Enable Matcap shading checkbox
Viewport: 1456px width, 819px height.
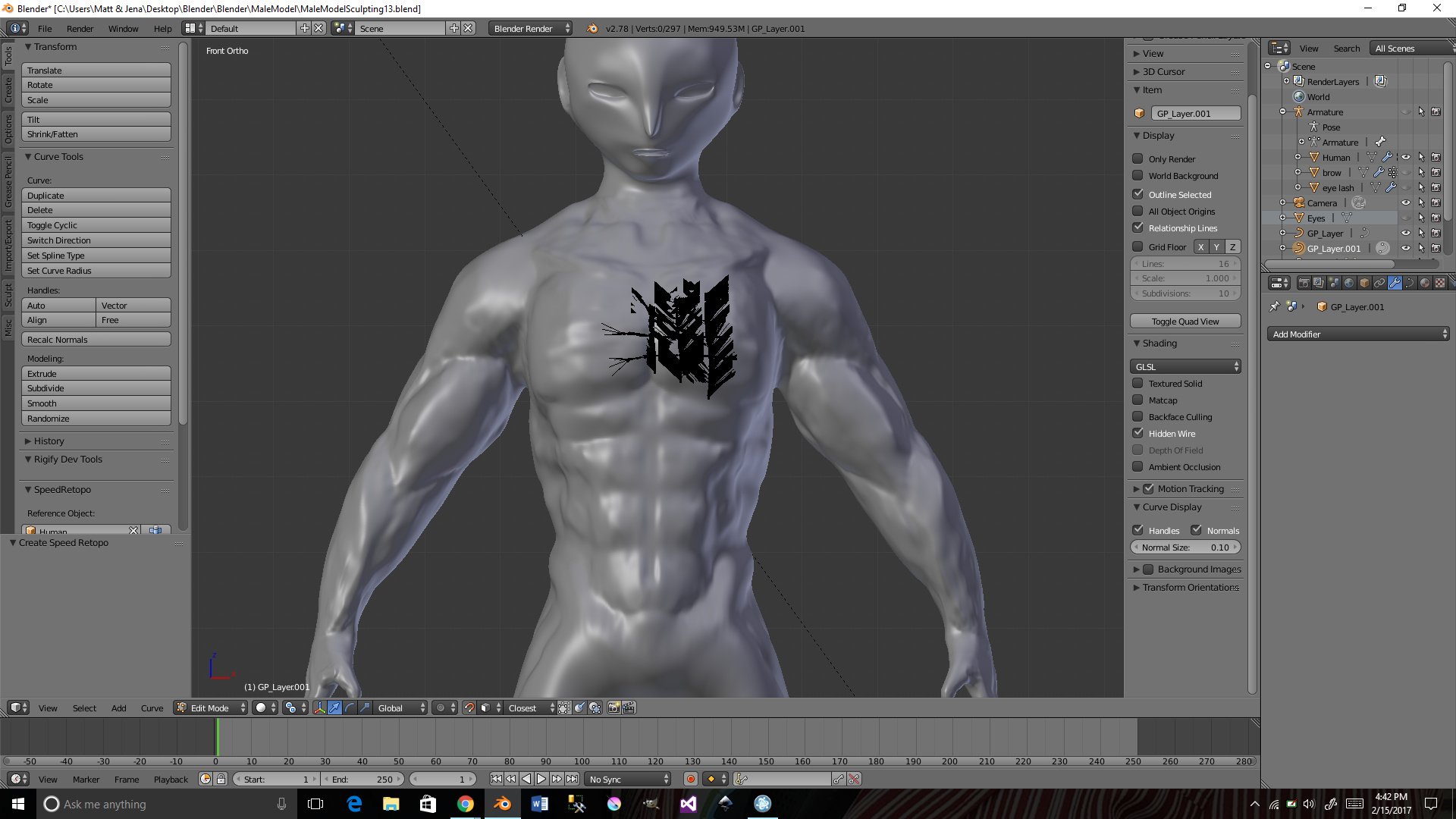coord(1137,400)
